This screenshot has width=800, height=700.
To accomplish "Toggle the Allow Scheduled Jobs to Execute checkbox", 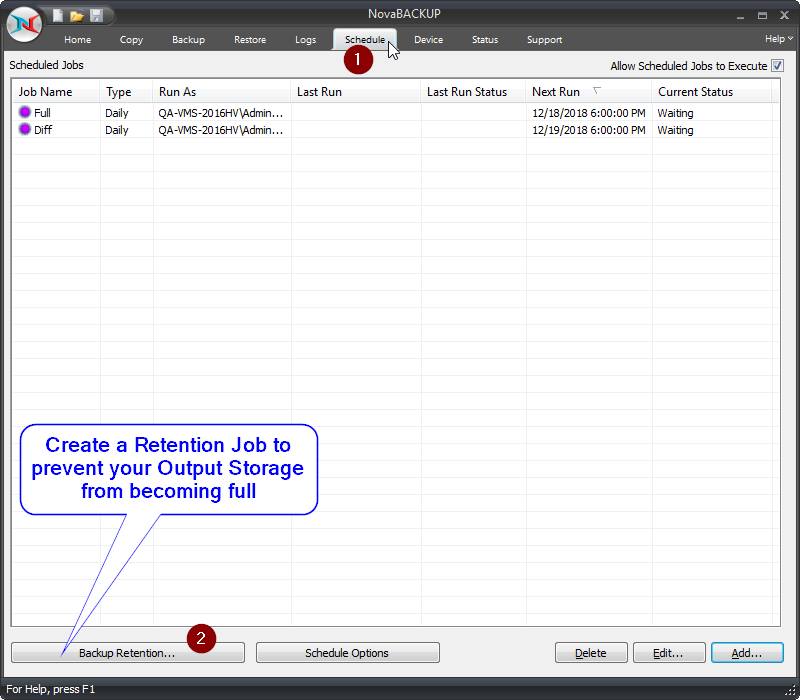I will 777,66.
